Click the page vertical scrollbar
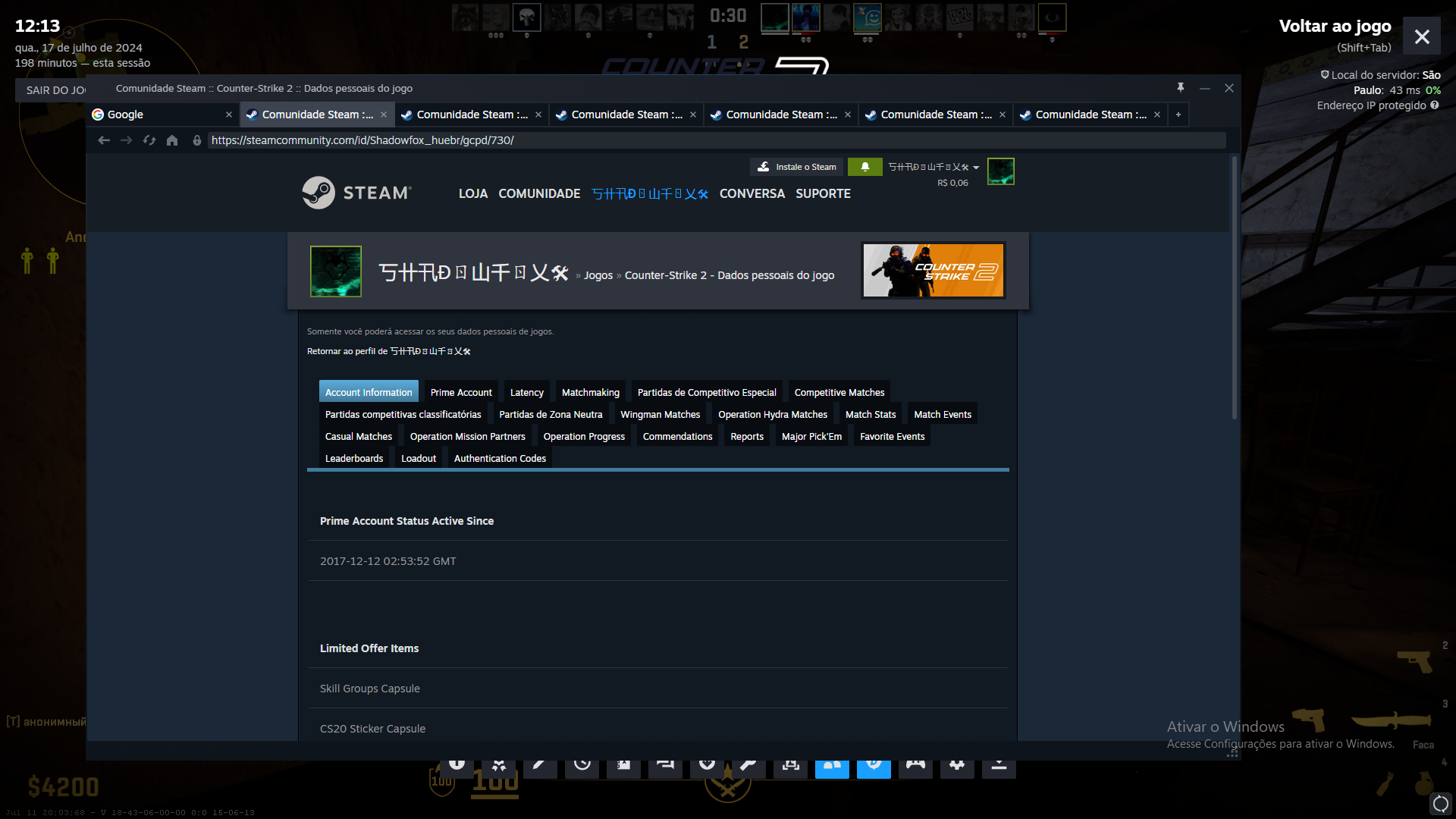The image size is (1456, 819). point(1234,288)
